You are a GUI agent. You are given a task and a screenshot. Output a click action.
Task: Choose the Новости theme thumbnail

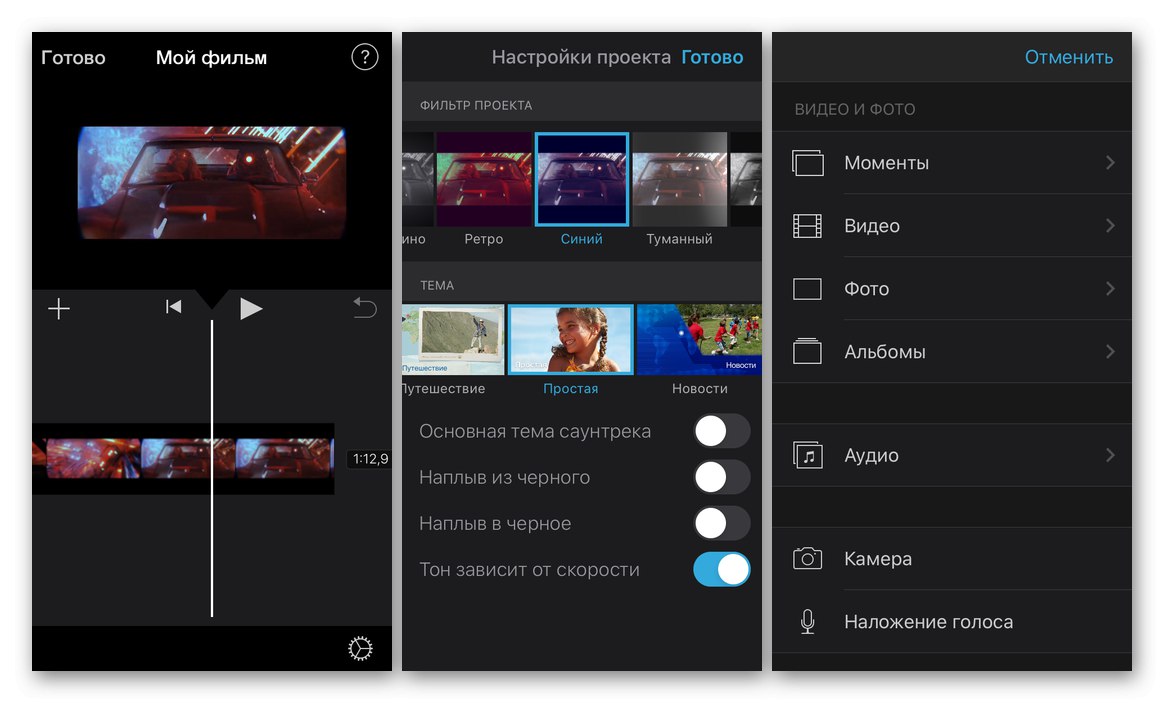coord(699,339)
